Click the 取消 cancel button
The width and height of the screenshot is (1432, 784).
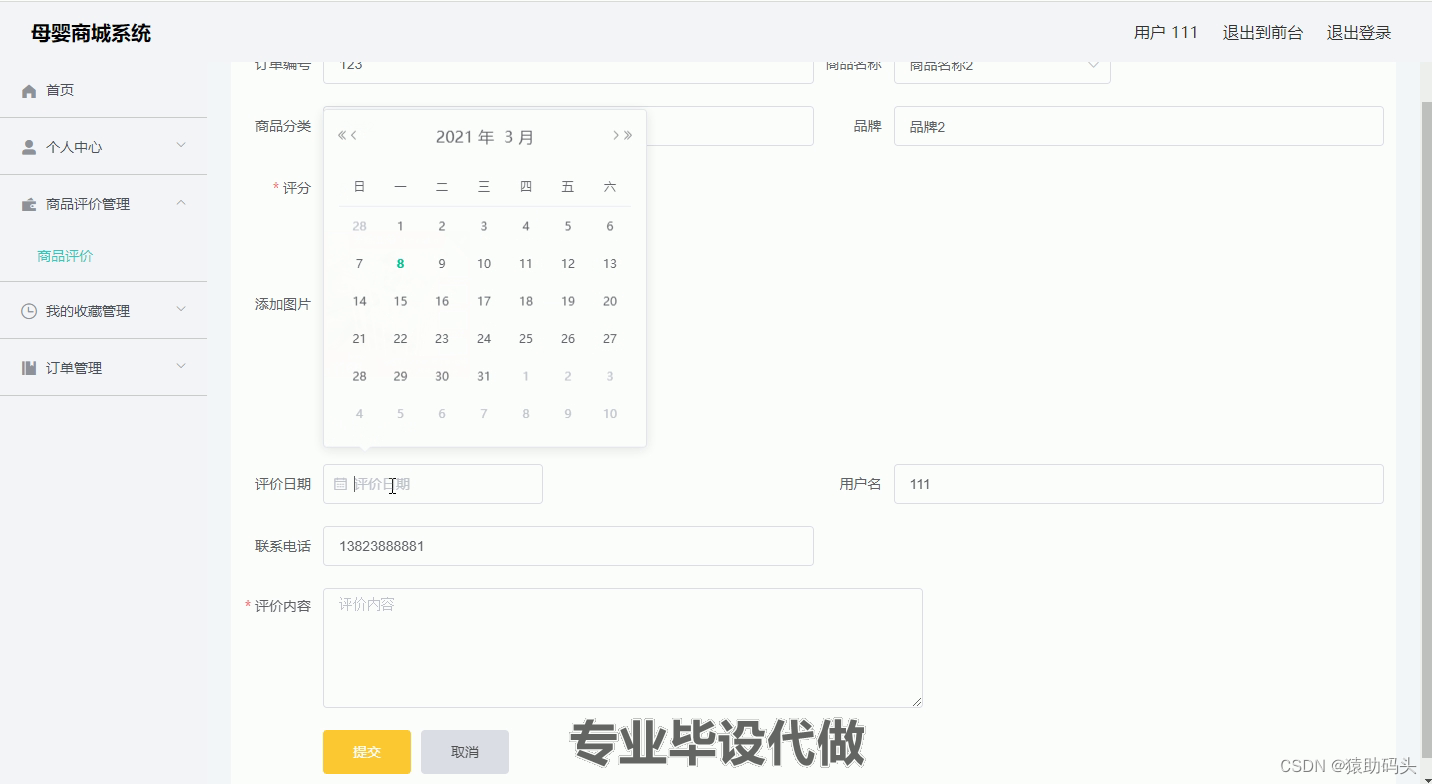[465, 752]
